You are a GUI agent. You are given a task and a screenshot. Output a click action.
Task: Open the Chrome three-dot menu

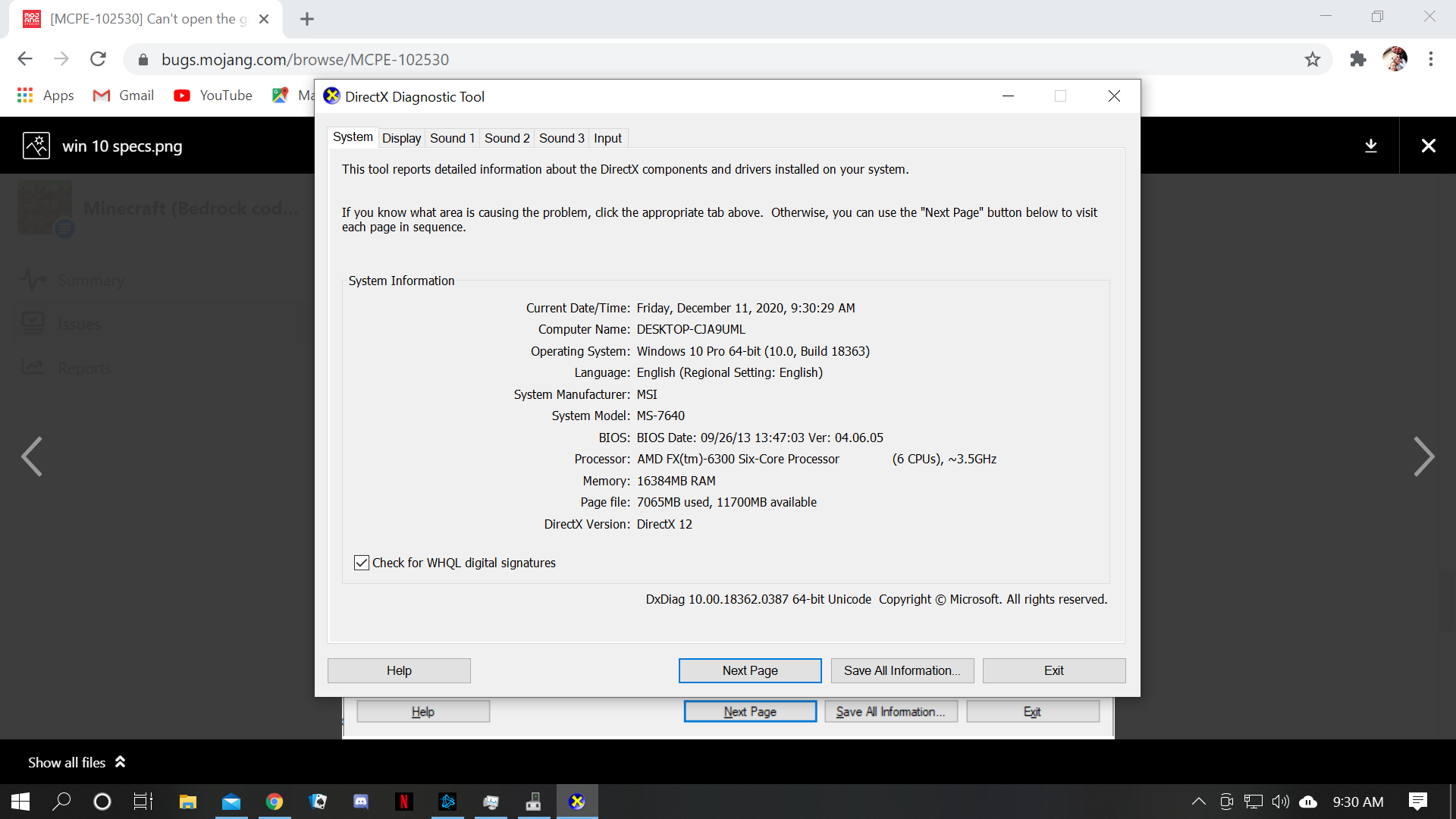[1431, 59]
